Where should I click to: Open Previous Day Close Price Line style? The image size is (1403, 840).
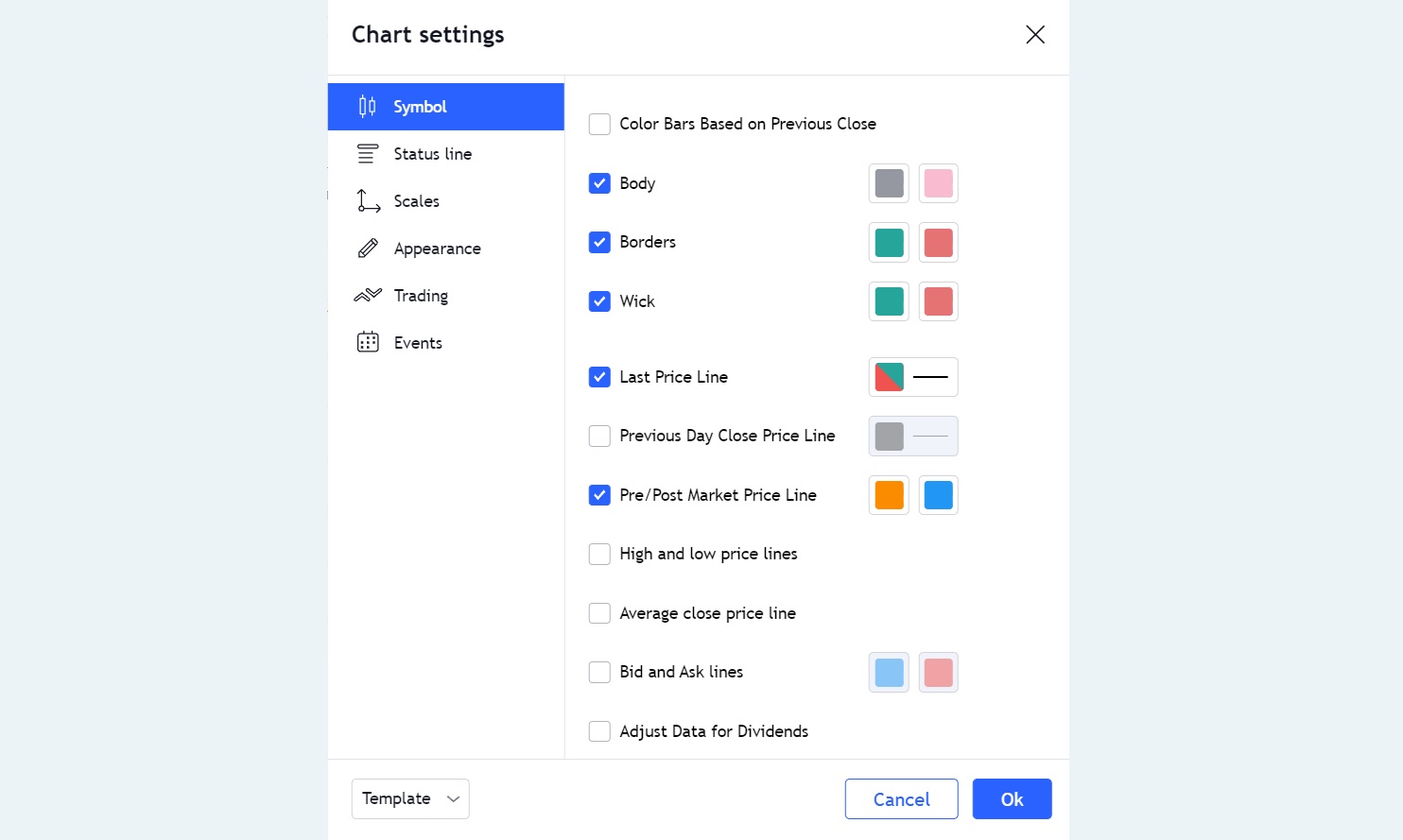(913, 437)
